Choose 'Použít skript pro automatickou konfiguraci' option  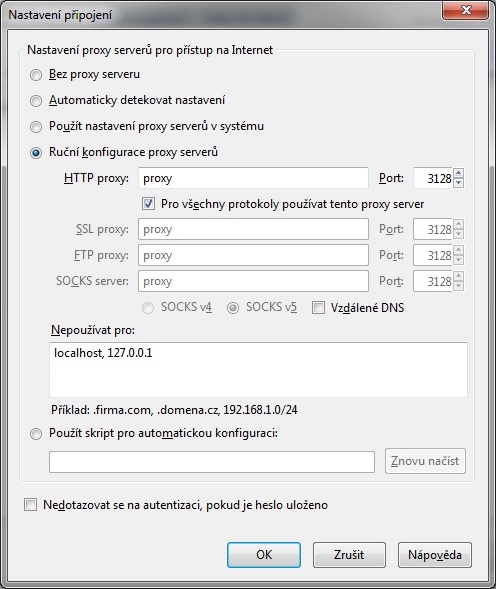point(36,434)
